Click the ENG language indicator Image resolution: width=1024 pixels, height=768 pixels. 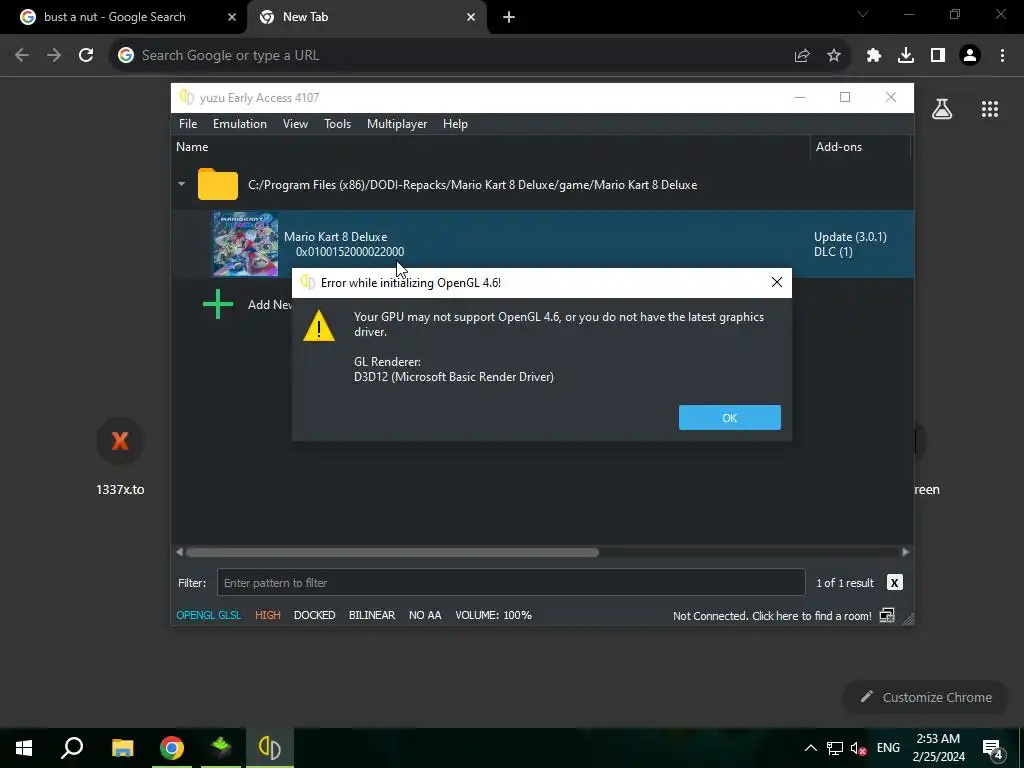888,748
